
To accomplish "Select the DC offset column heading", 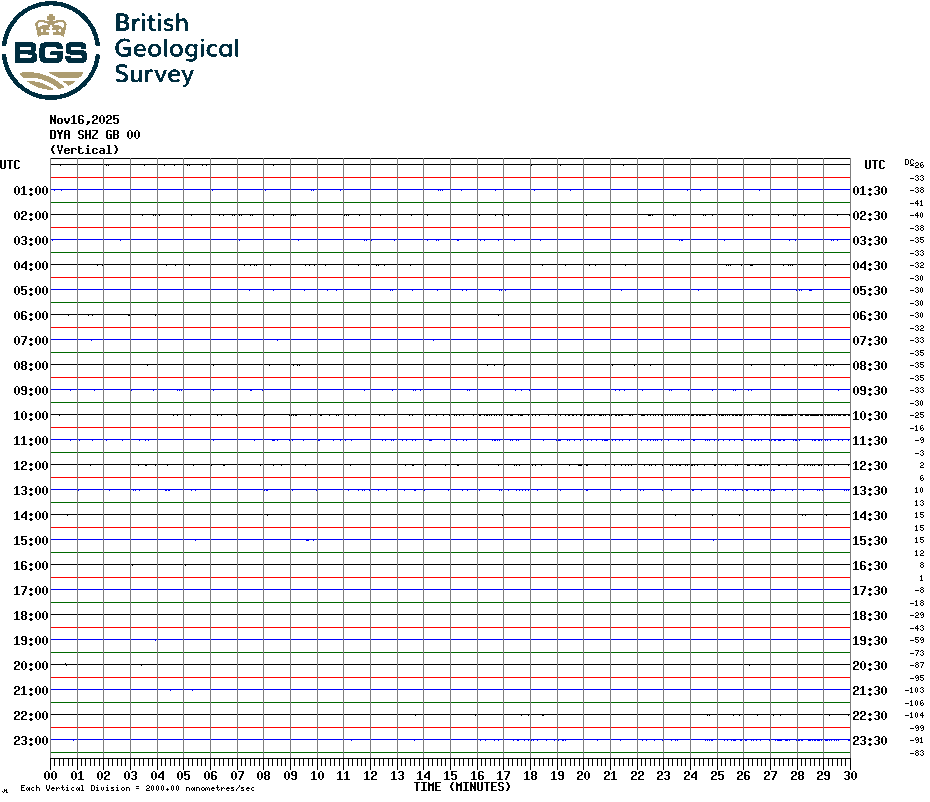I will pos(910,158).
